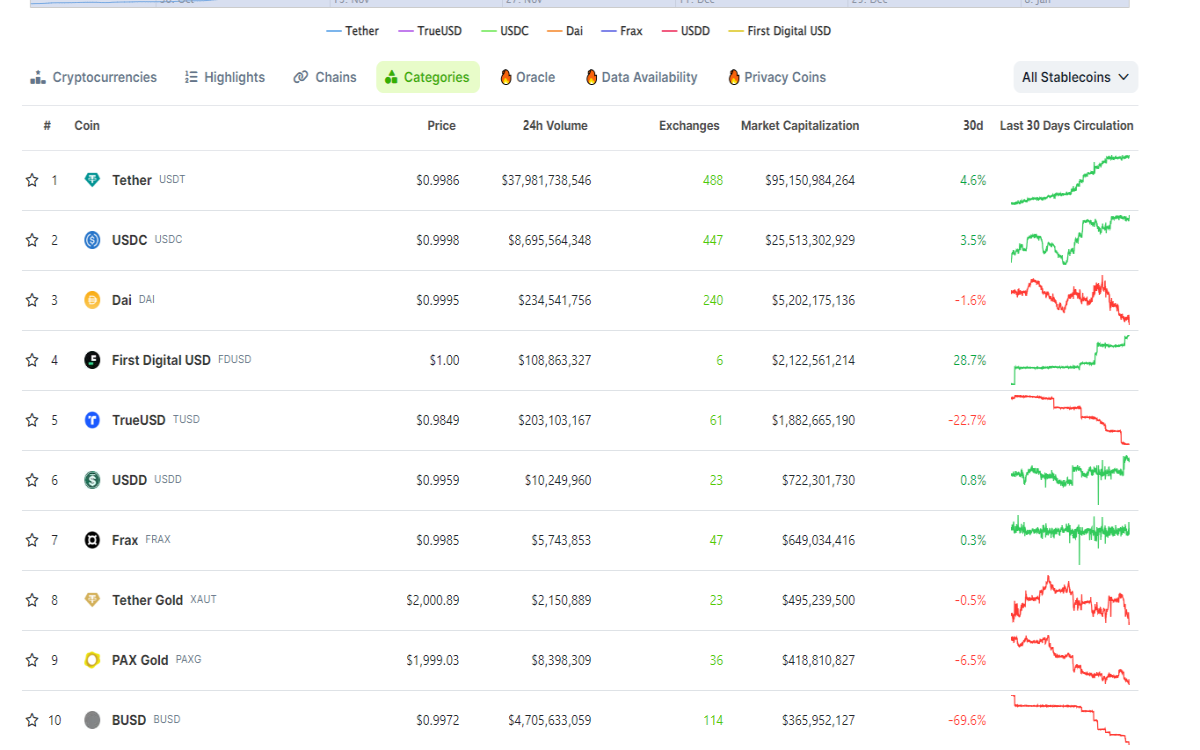This screenshot has width=1200, height=750.
Task: Open Frax via its coin icon
Action: tap(91, 540)
